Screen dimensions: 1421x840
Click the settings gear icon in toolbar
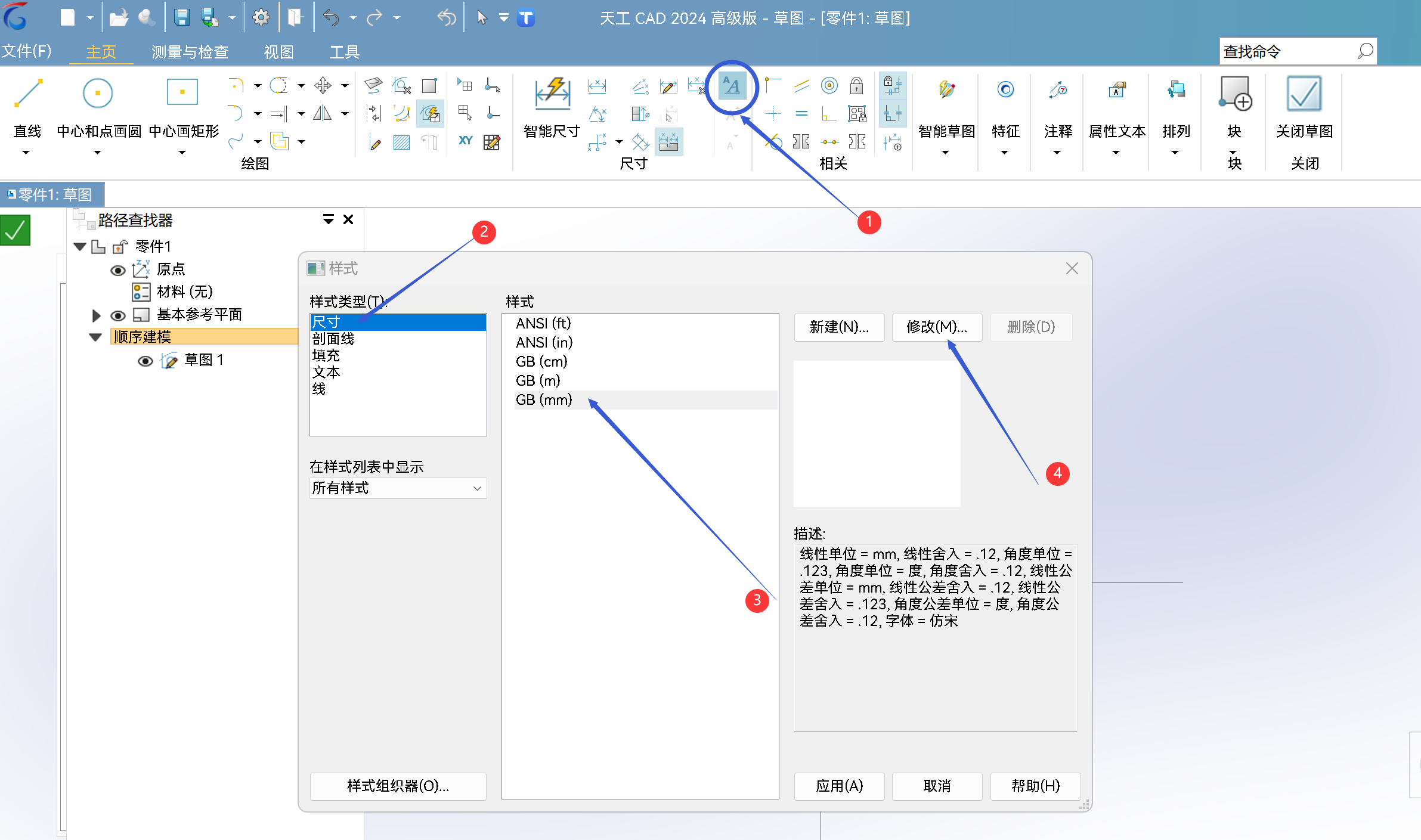(x=261, y=18)
